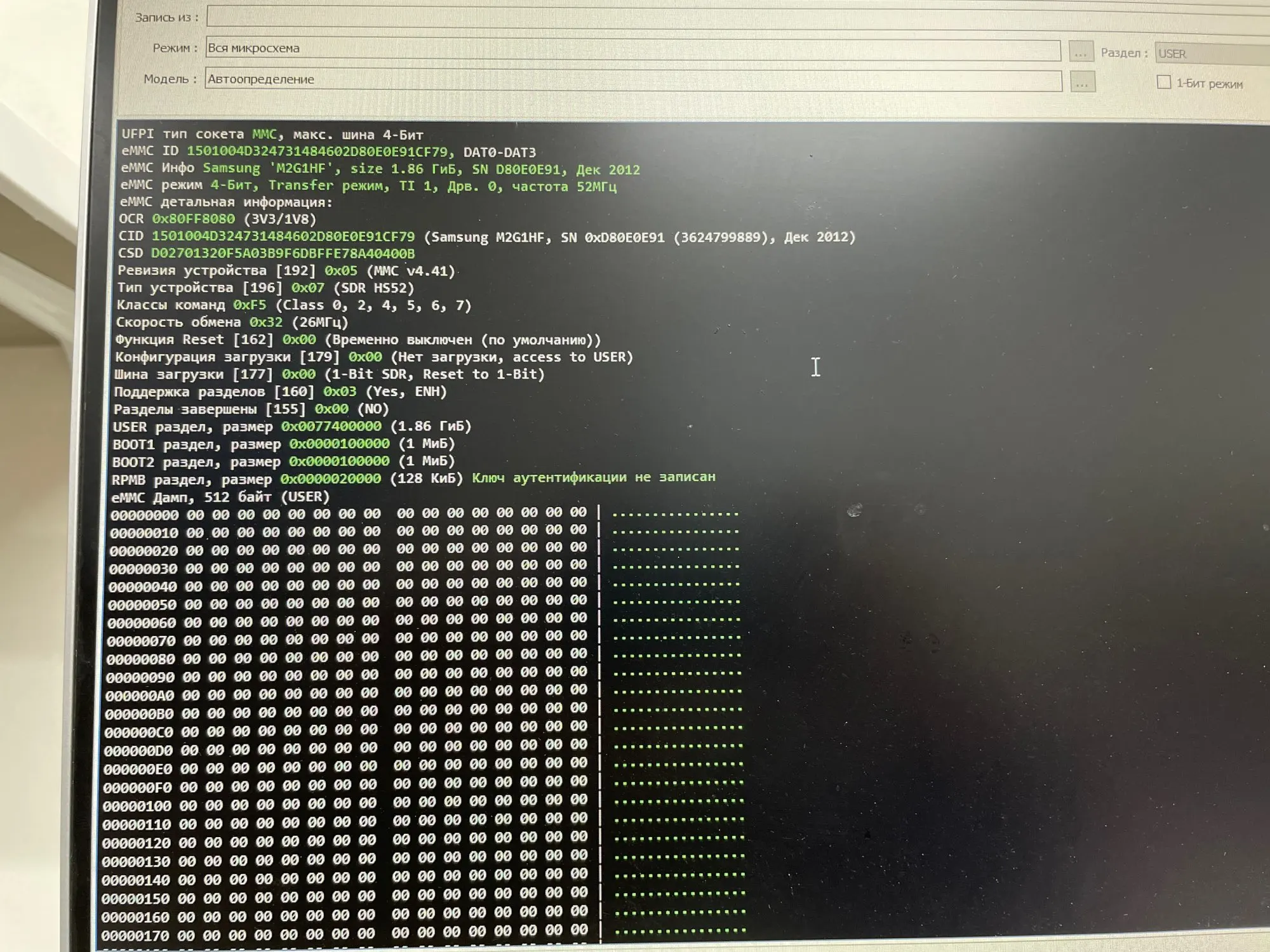Click the 'UFPI тип сокета MMC' first log line
The image size is (1270, 952).
pyautogui.click(x=272, y=135)
